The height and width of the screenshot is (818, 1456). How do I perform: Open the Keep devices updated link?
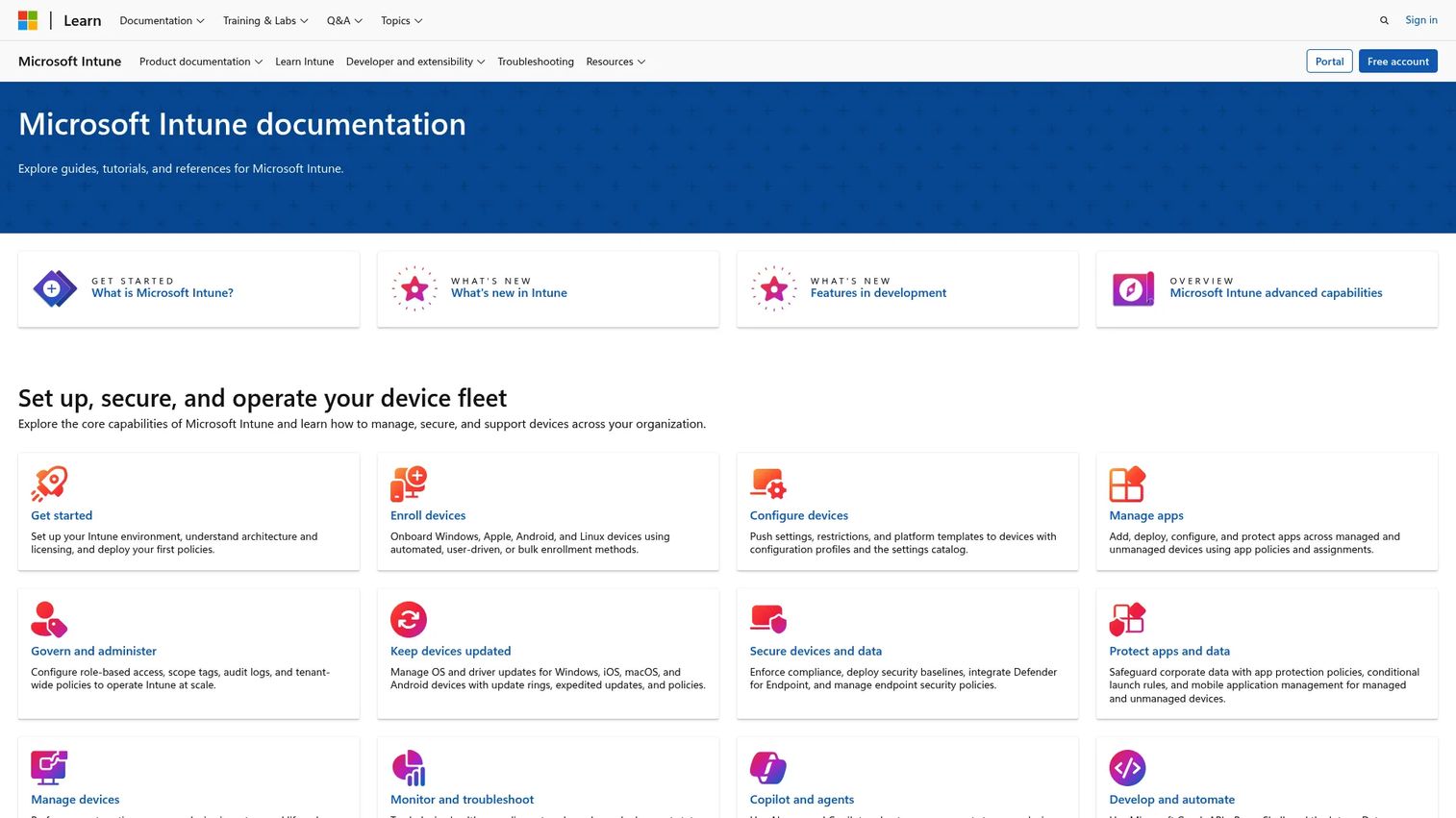(451, 651)
